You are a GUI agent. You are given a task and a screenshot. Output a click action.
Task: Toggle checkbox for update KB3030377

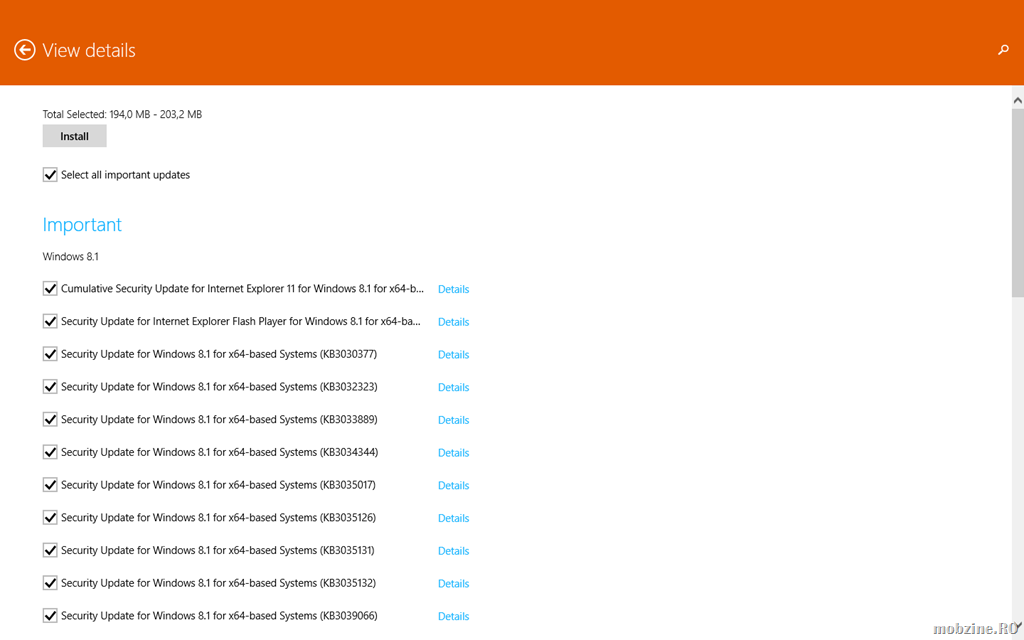tap(50, 354)
